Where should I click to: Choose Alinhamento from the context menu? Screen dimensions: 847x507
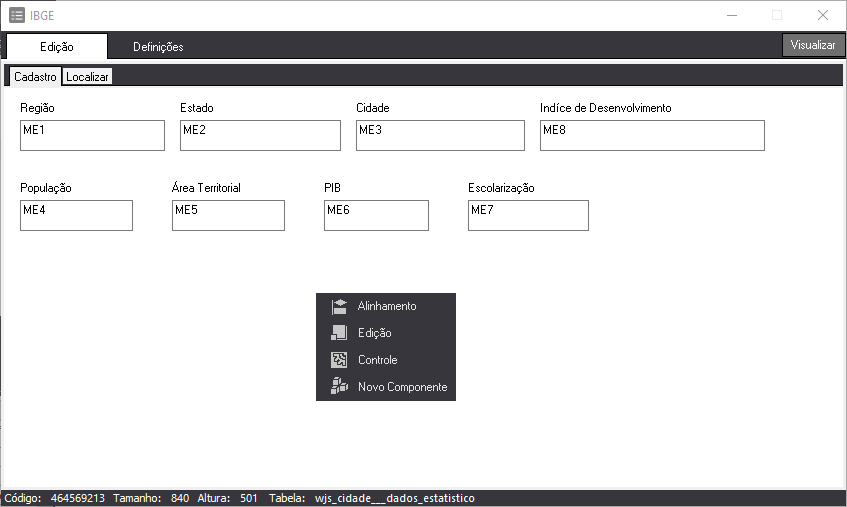pos(387,306)
